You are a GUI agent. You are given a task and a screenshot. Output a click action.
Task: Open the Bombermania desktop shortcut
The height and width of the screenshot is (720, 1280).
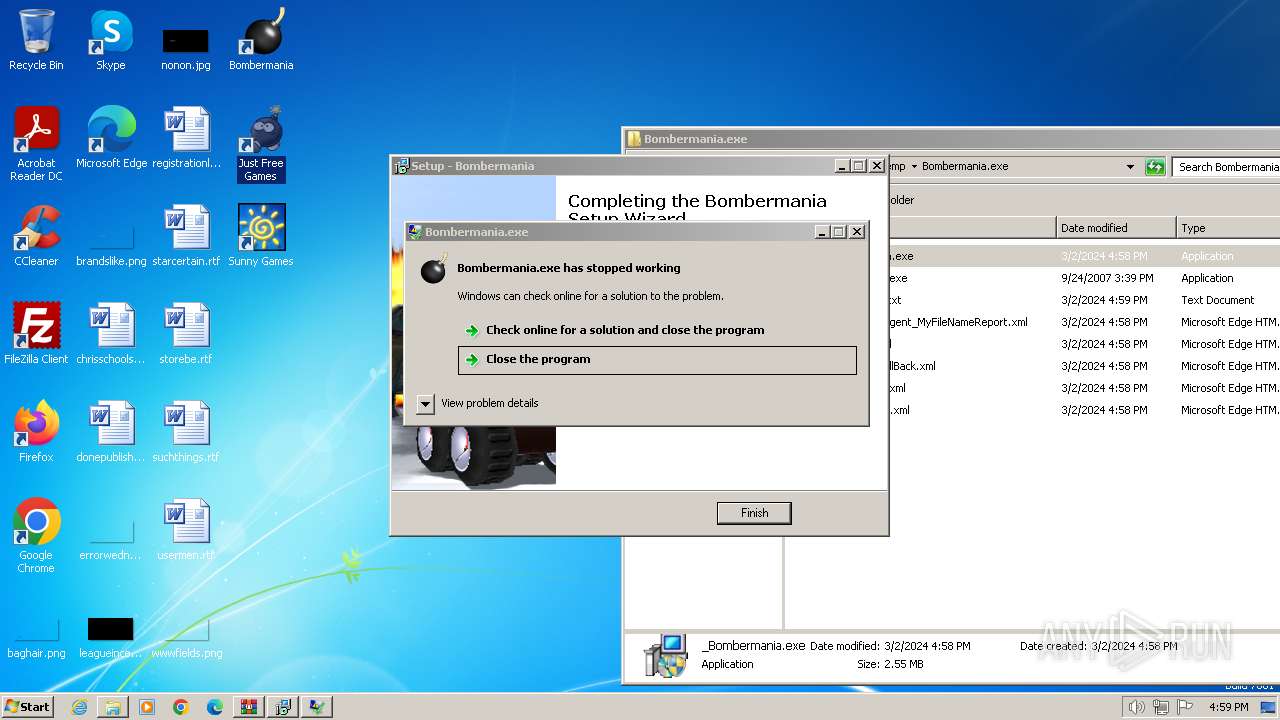coord(261,40)
